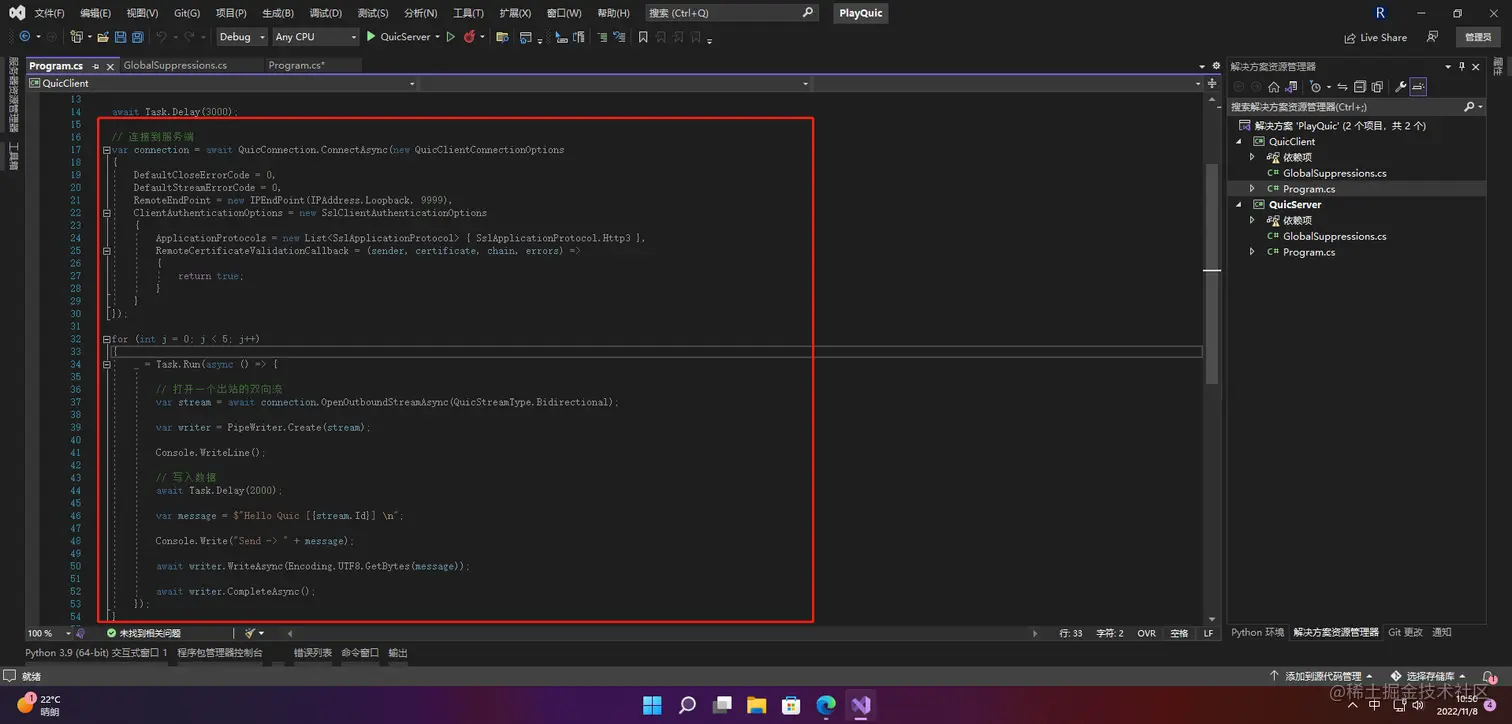
Task: Collapse the QuicClient project node
Action: 1239,142
